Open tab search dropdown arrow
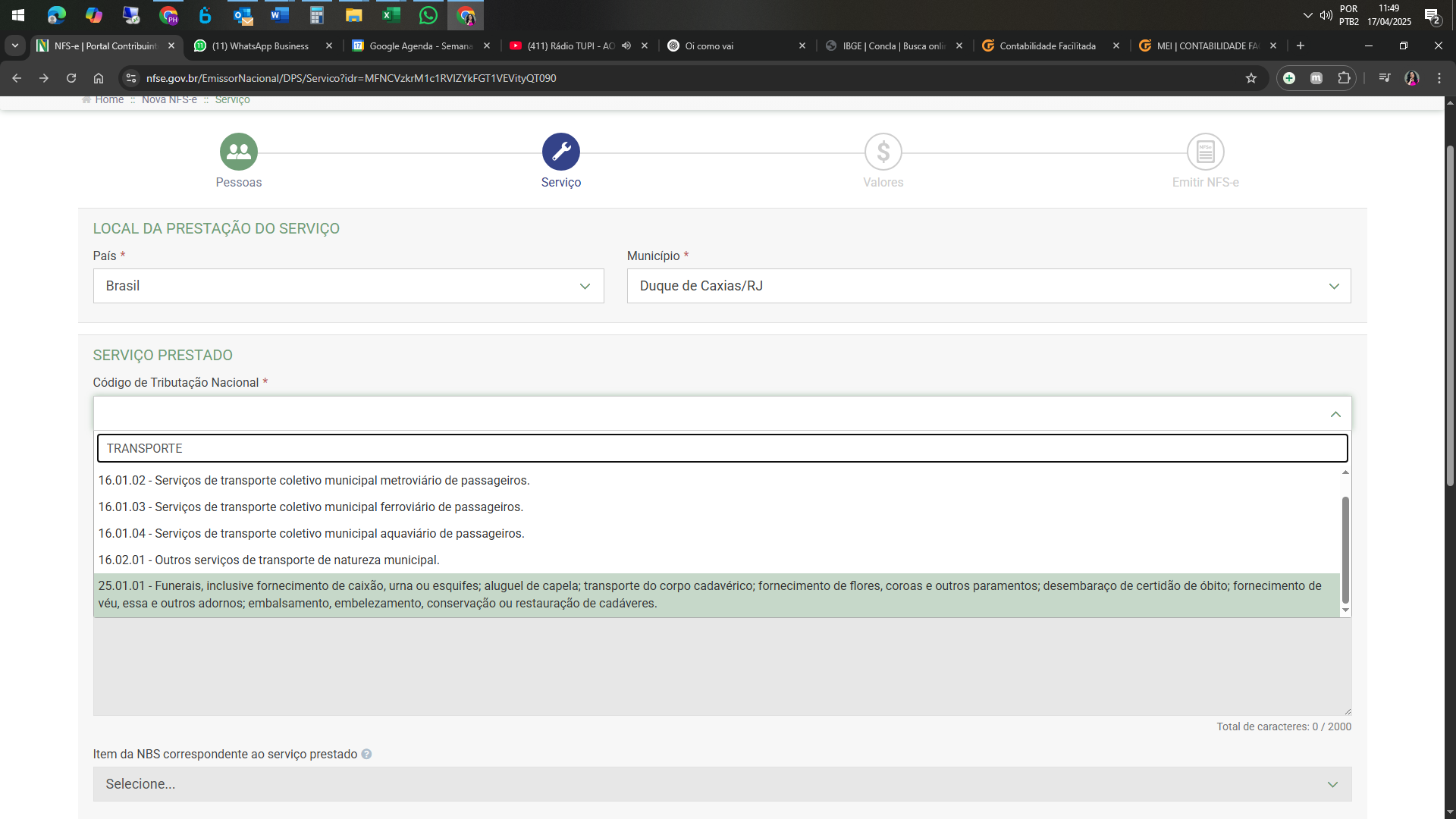Screen dimensions: 1456x819 15,45
